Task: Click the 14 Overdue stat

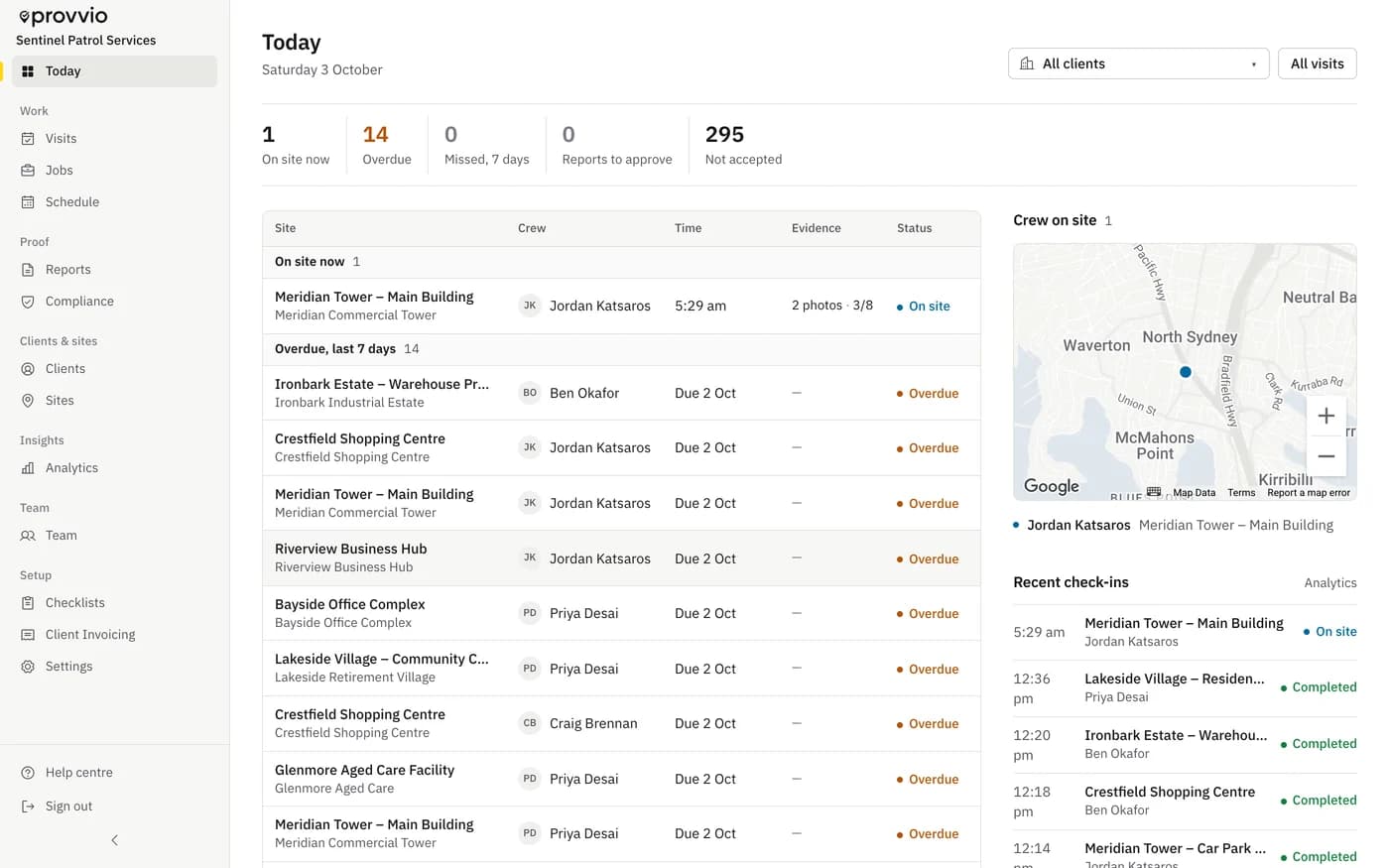Action: tap(387, 145)
